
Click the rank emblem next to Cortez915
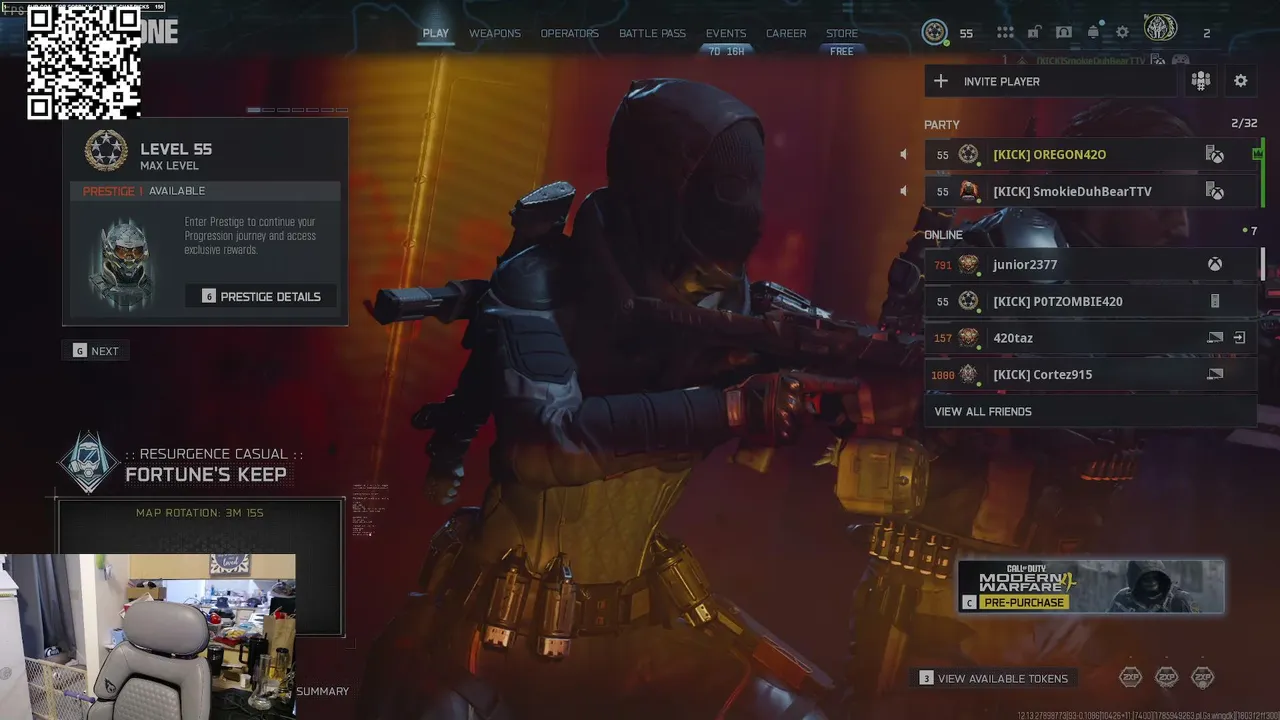[968, 375]
